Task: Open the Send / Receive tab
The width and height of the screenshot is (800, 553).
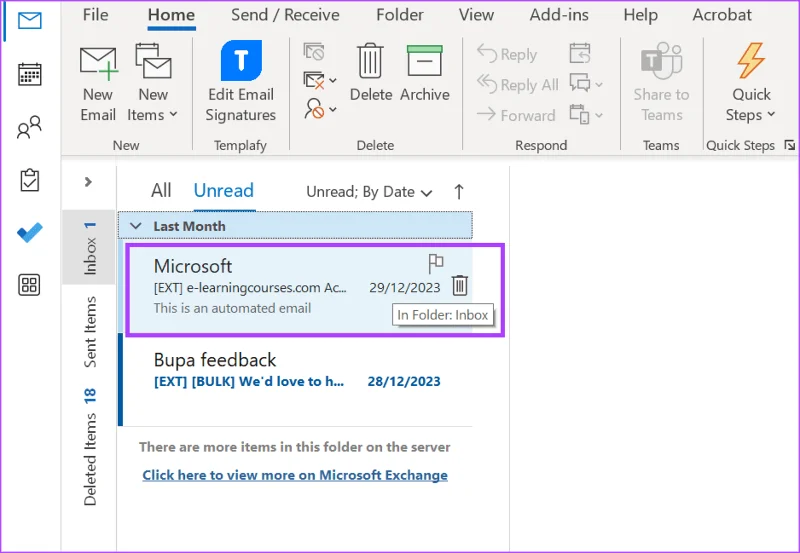Action: [x=285, y=15]
